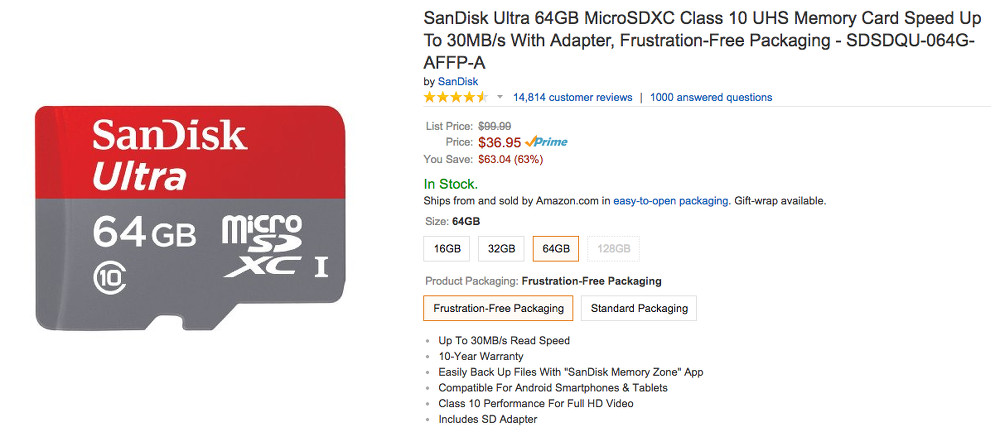
Task: Select the 32GB size option
Action: [x=501, y=249]
